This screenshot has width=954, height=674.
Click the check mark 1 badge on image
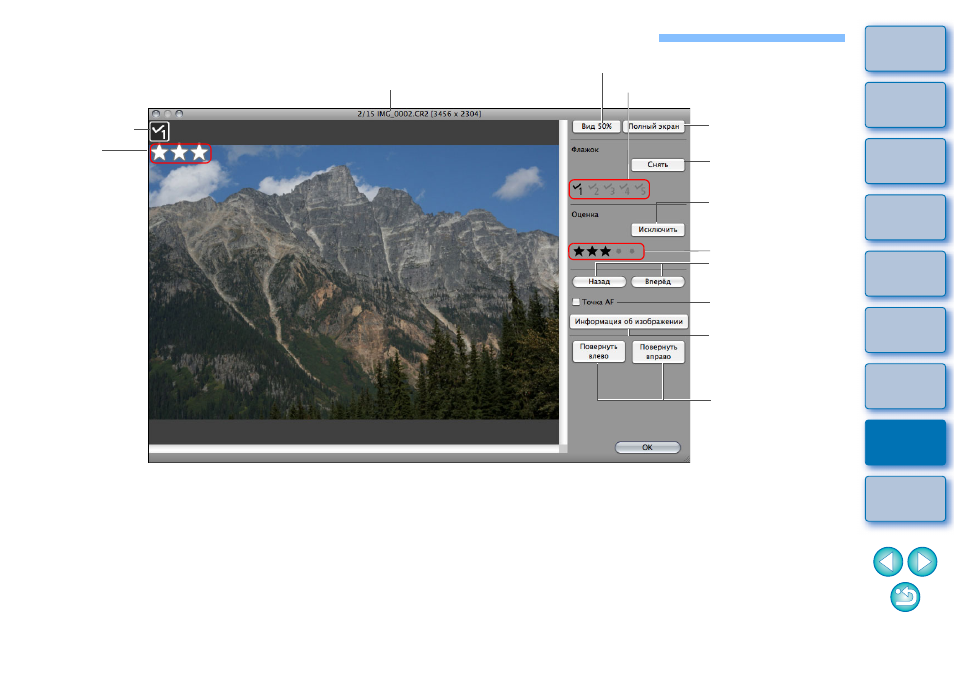coord(159,131)
